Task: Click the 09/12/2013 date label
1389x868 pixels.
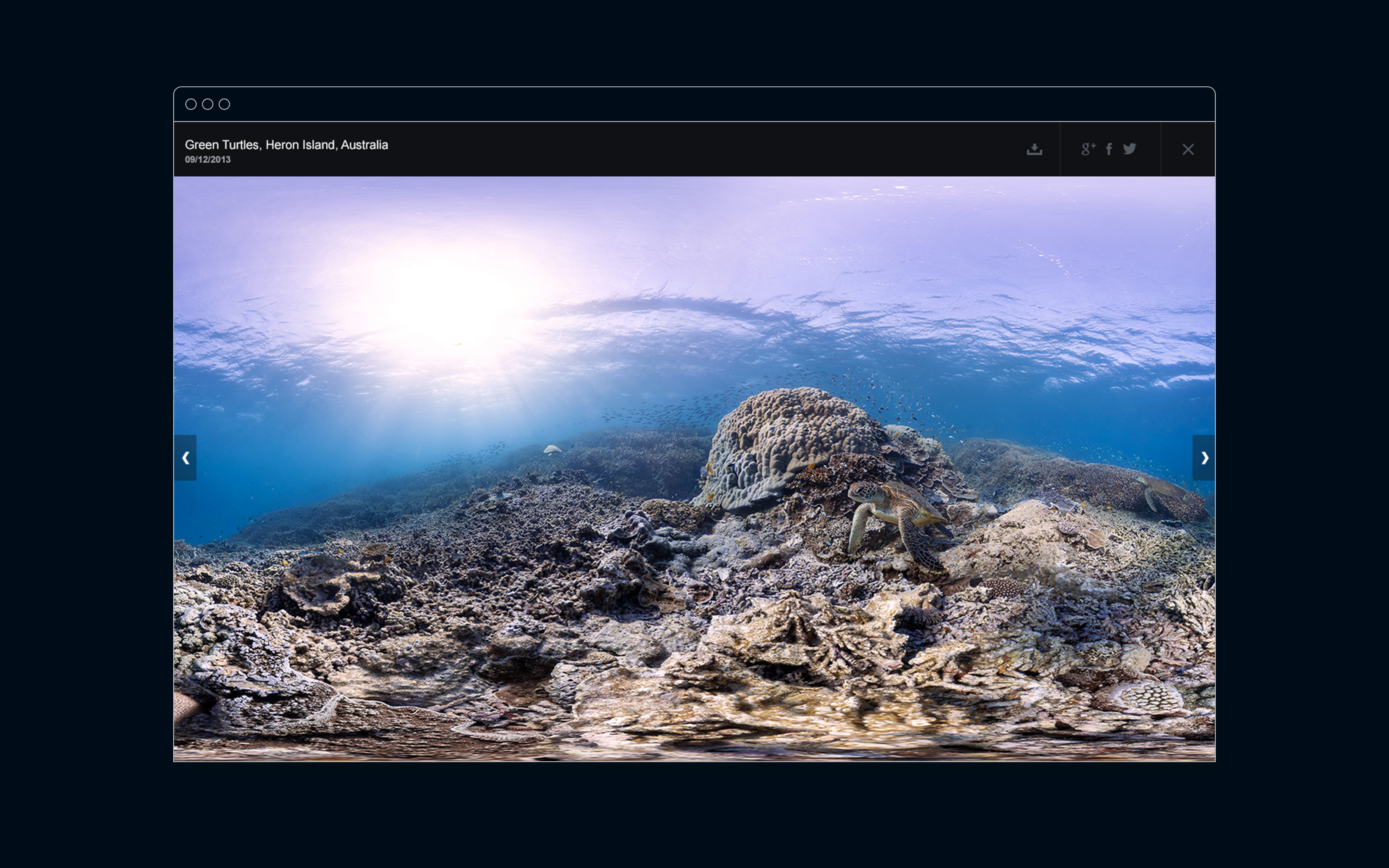Action: pos(207,160)
